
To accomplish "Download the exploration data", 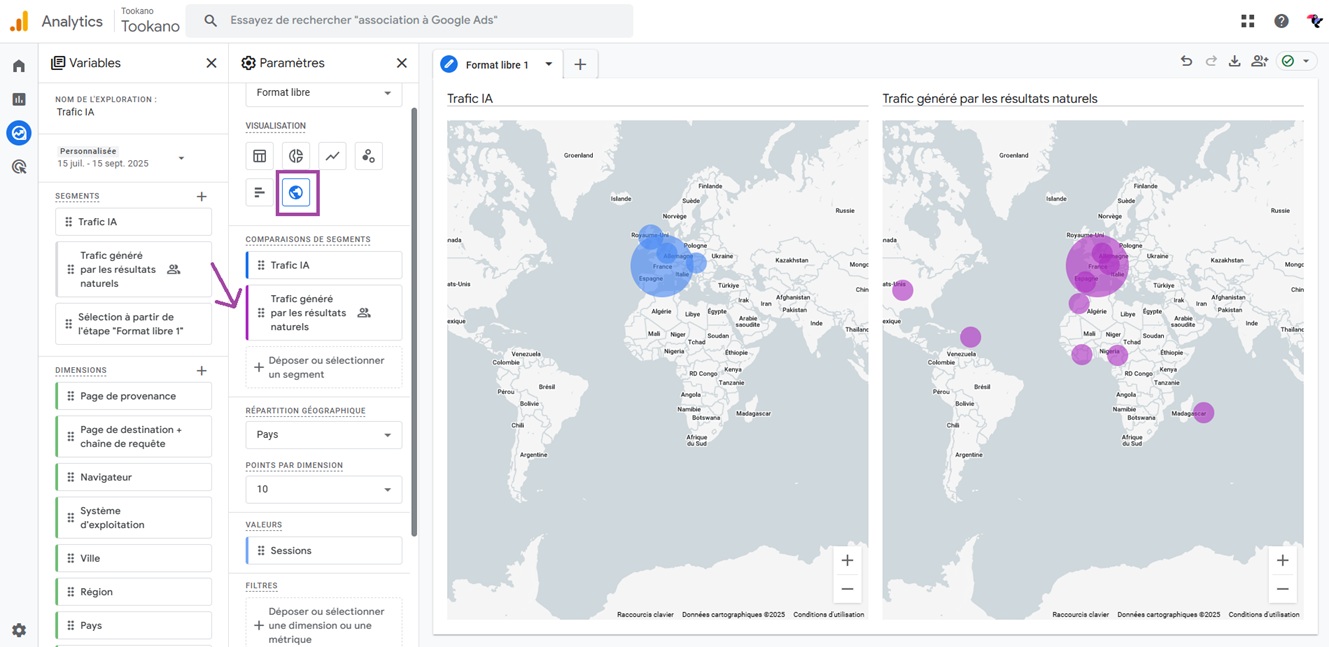I will [1234, 61].
